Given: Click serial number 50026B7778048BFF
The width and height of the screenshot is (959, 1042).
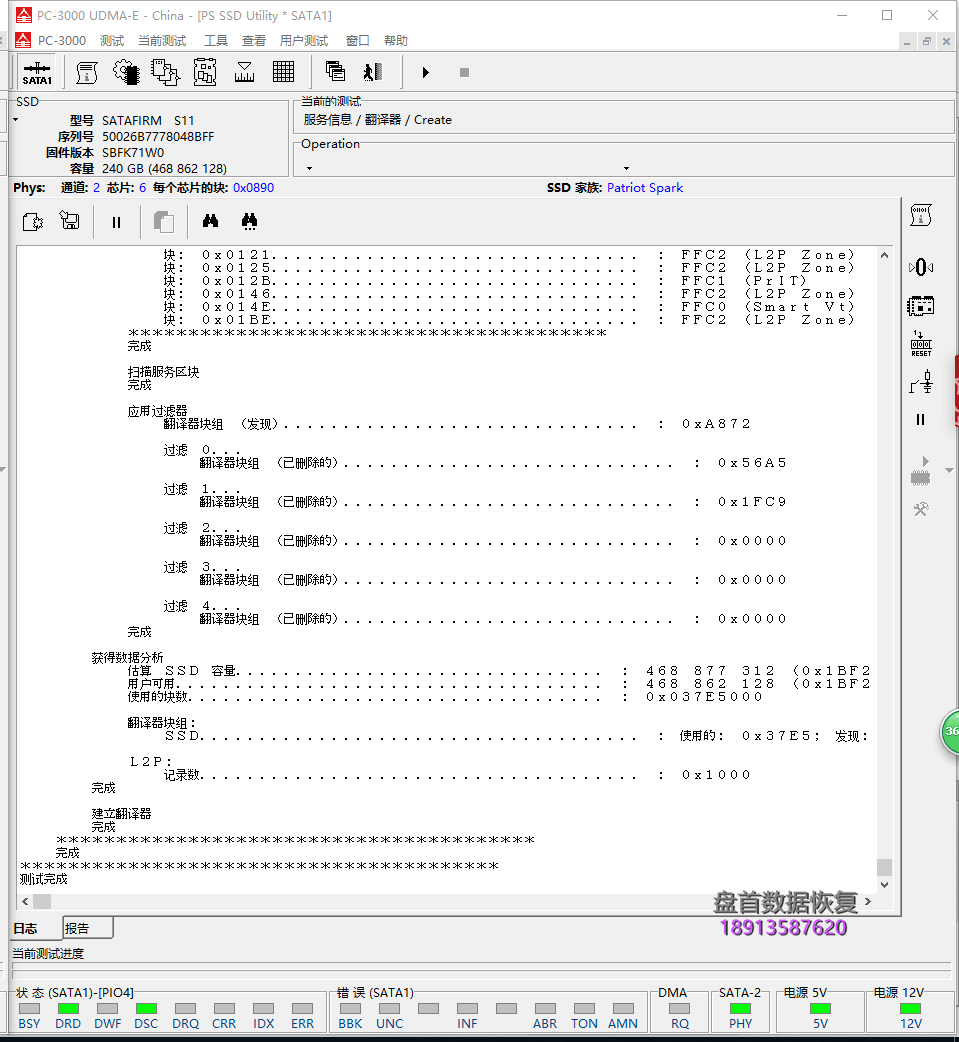Looking at the screenshot, I should tap(158, 137).
